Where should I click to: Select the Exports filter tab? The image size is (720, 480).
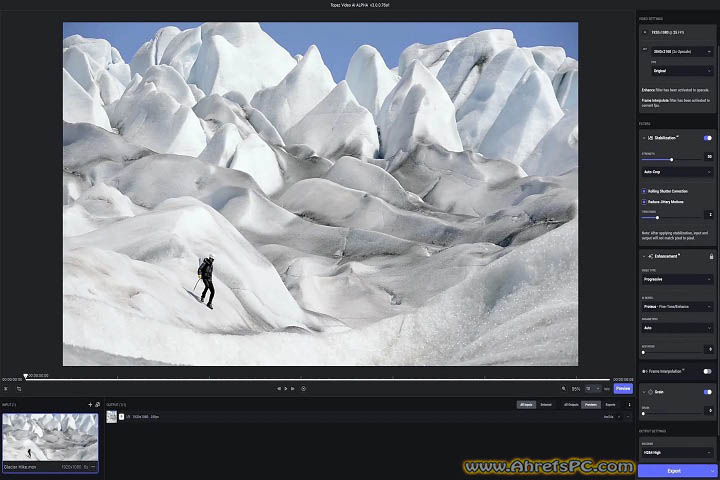point(610,405)
